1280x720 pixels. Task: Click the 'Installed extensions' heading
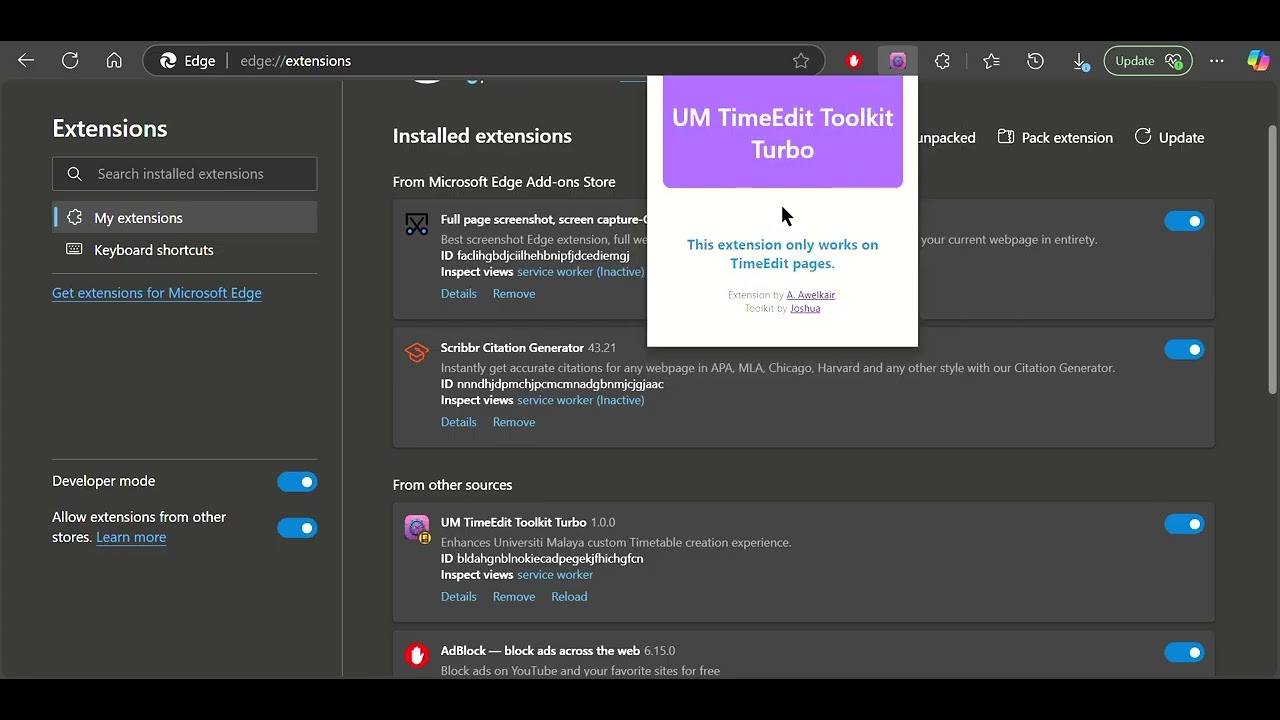[x=482, y=136]
